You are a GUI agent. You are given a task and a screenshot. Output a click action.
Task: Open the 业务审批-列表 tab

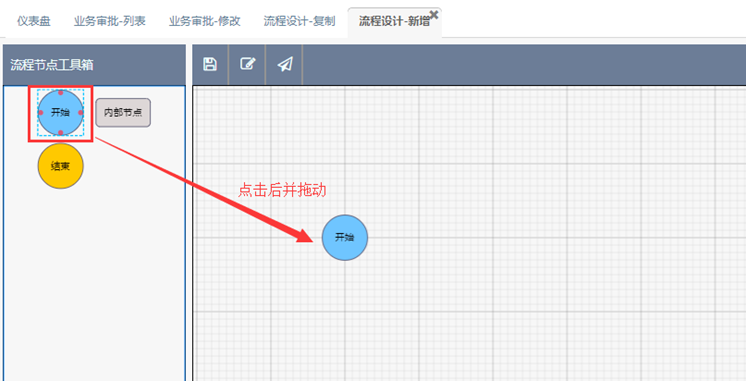pyautogui.click(x=109, y=21)
